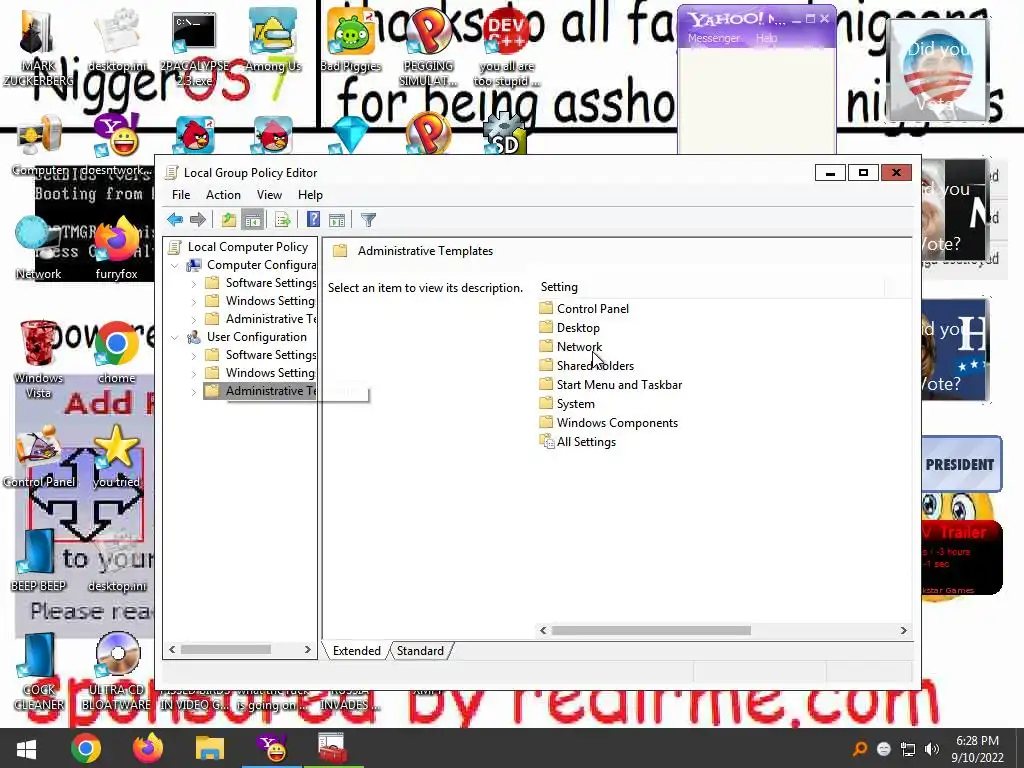1024x768 pixels.
Task: Select the Among Us desktop icon
Action: coord(273,40)
